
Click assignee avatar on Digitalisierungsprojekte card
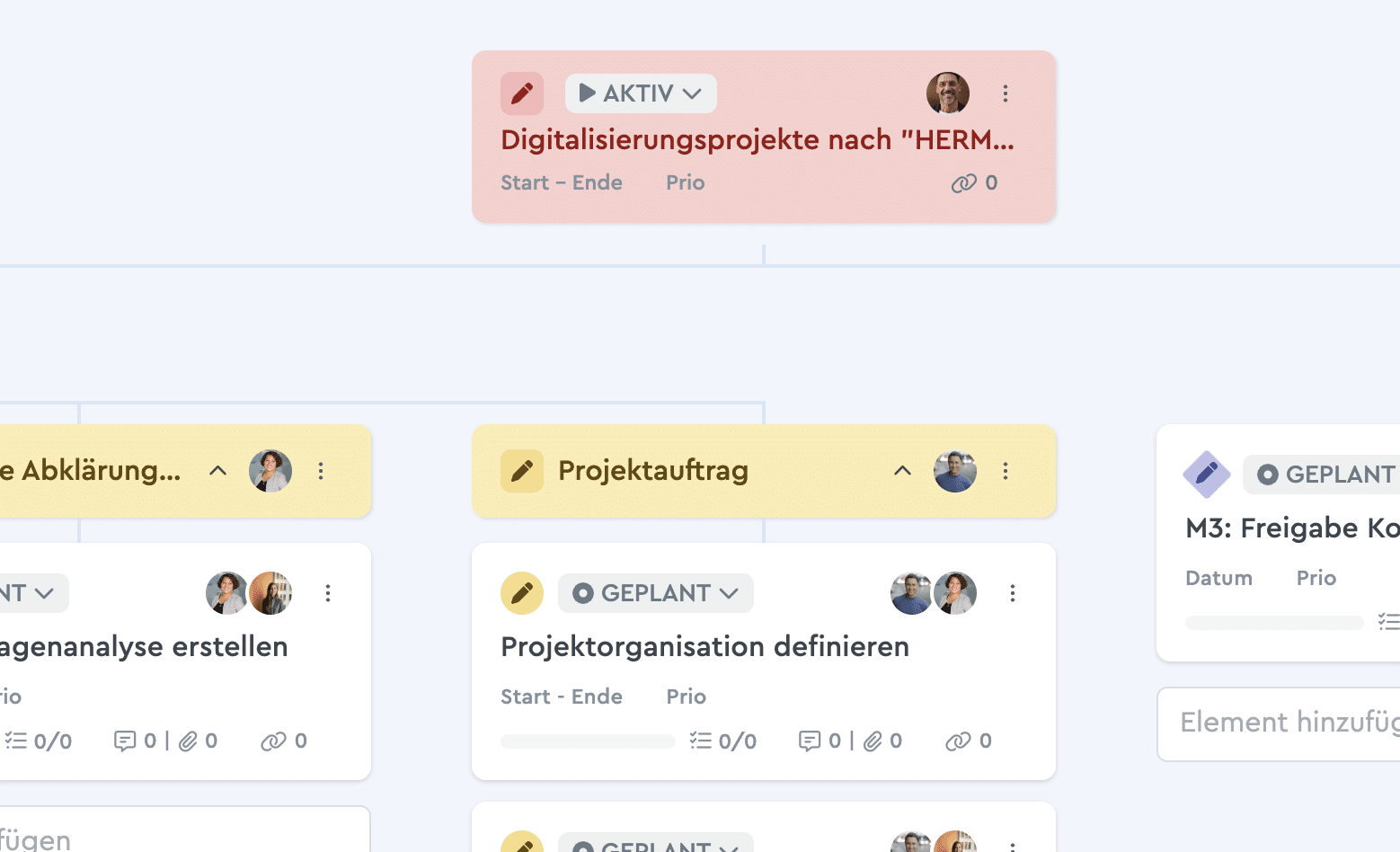click(x=947, y=93)
